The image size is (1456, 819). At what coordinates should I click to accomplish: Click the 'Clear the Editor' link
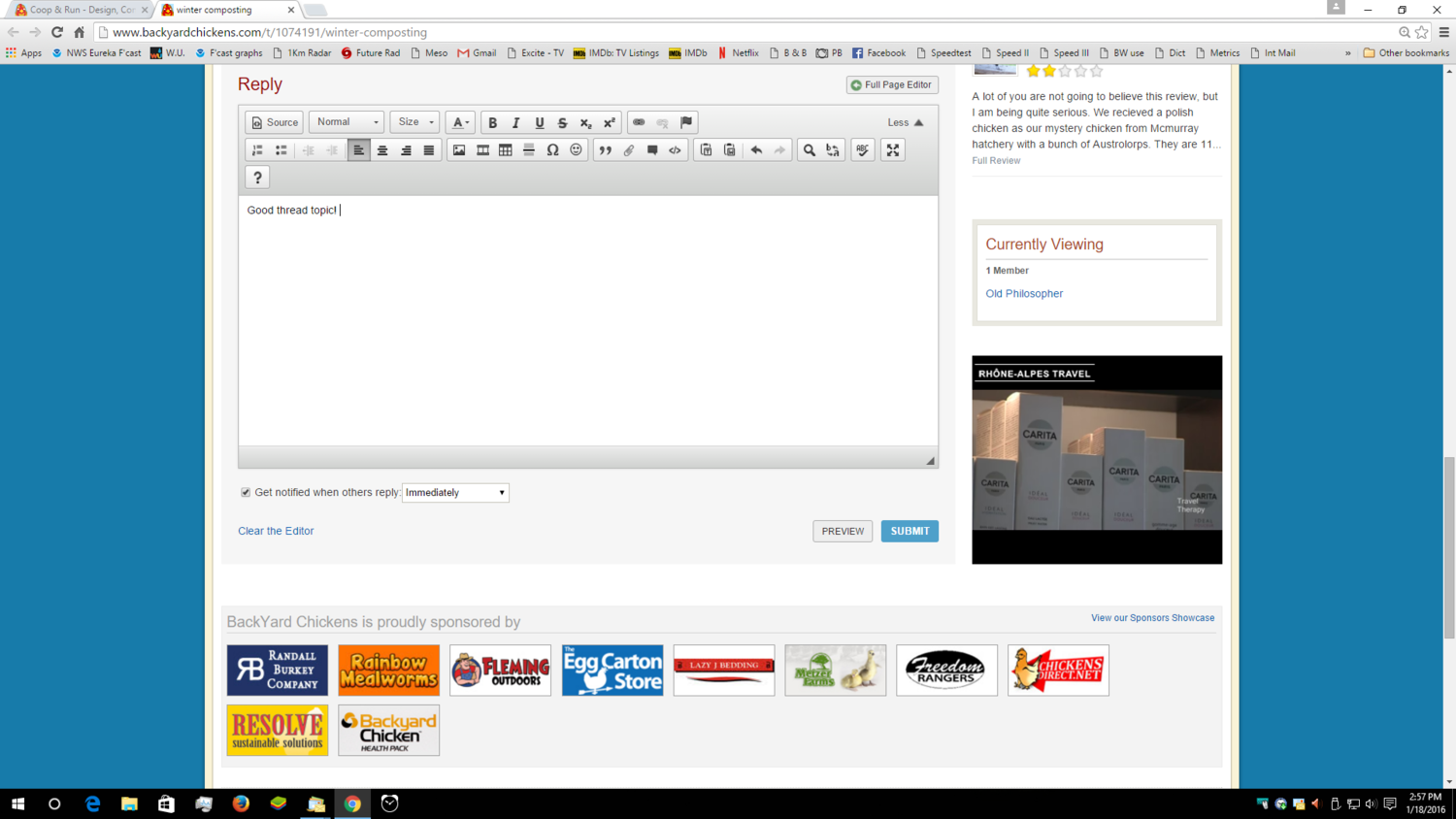pyautogui.click(x=276, y=531)
